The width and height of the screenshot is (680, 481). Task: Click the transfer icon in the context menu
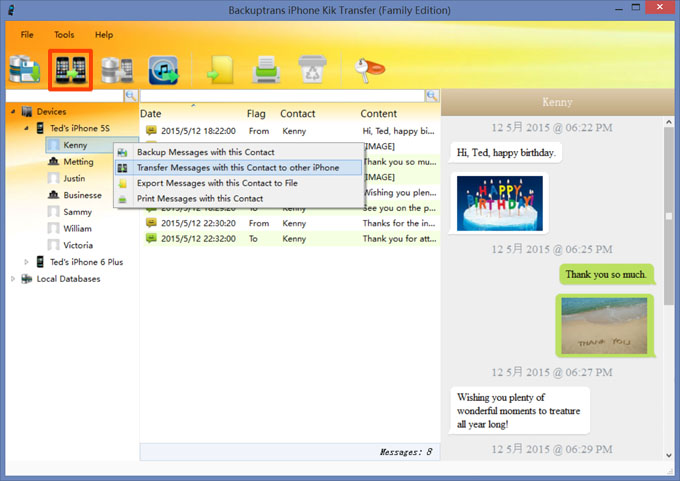click(122, 168)
